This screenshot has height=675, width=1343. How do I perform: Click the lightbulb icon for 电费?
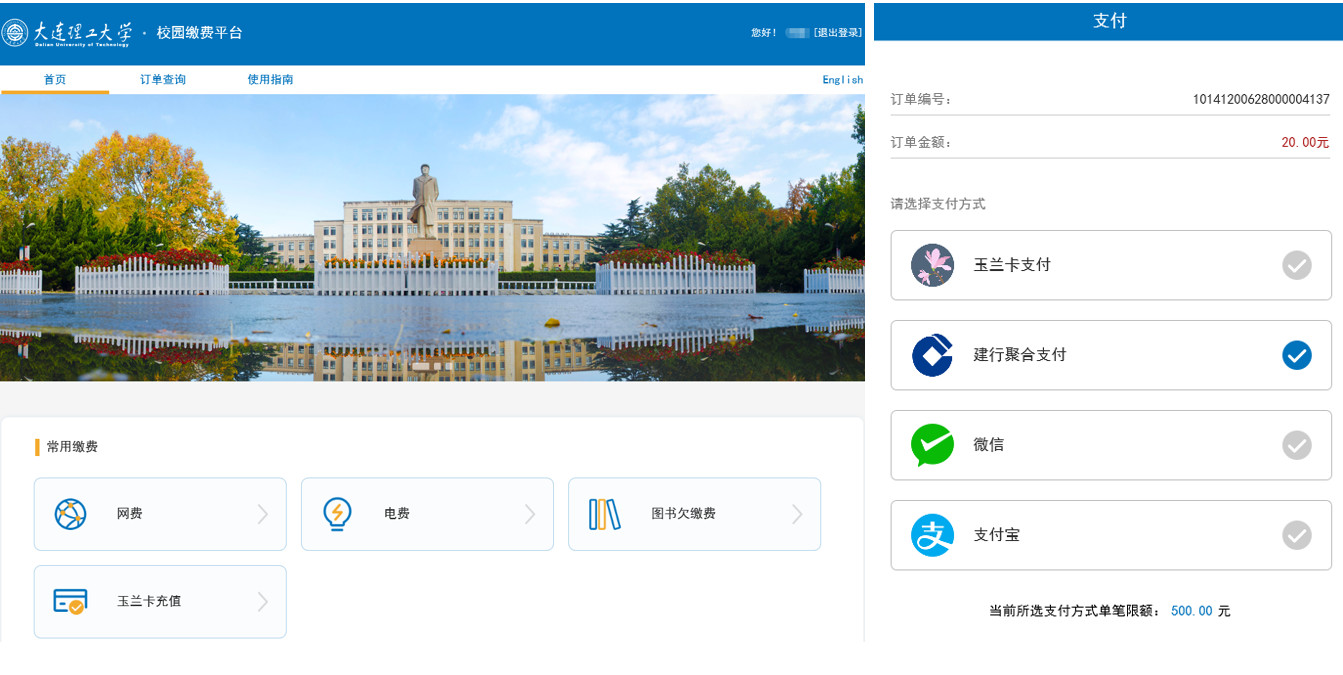337,514
